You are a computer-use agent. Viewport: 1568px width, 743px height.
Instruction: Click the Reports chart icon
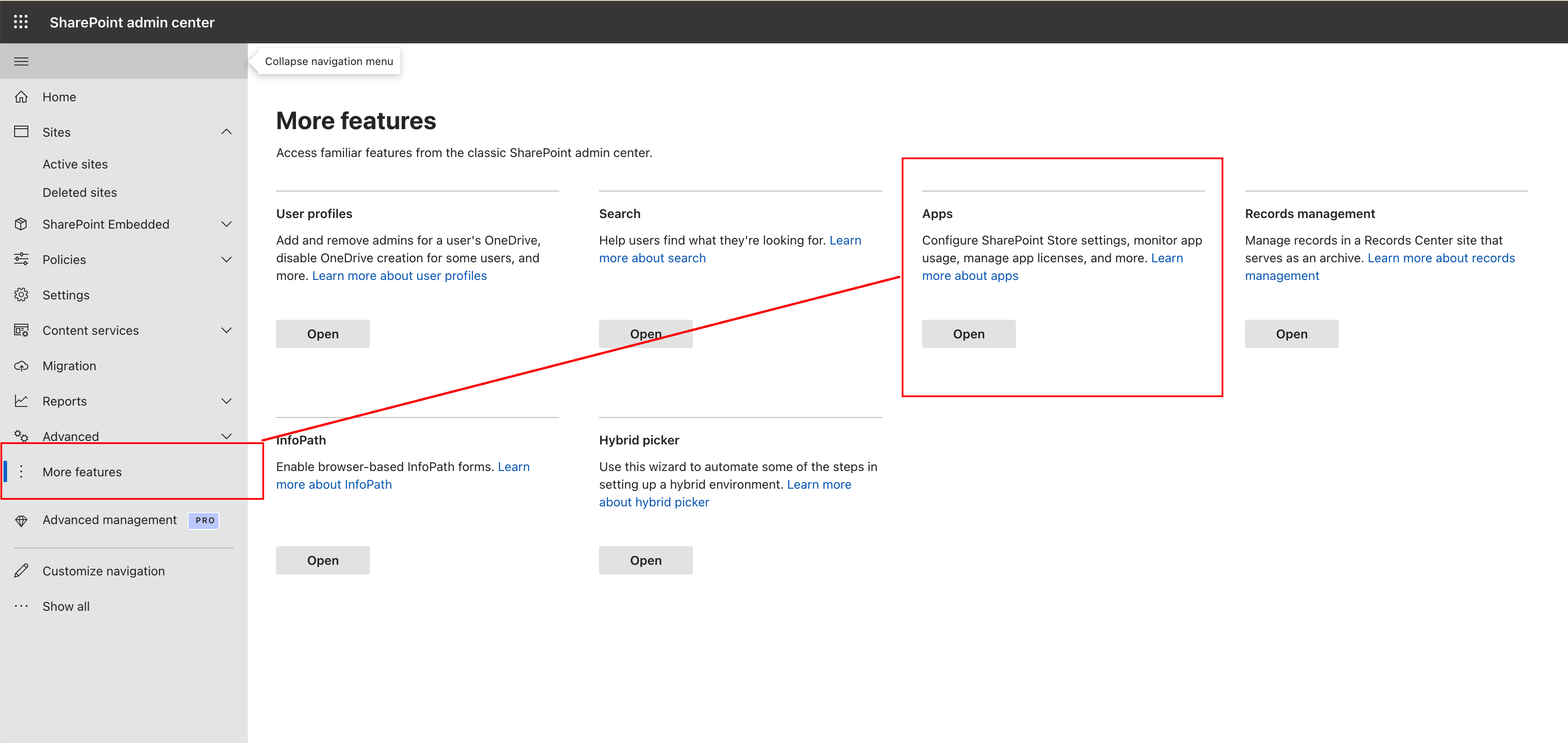[x=21, y=400]
